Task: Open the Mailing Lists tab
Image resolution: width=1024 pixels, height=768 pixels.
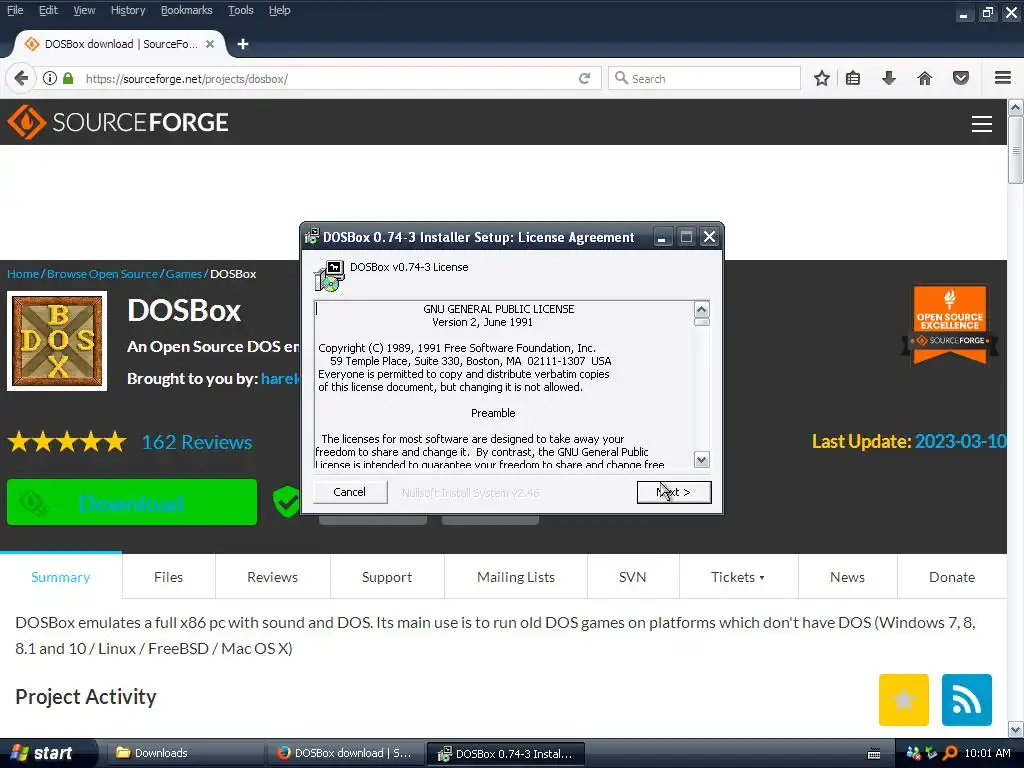Action: tap(516, 577)
